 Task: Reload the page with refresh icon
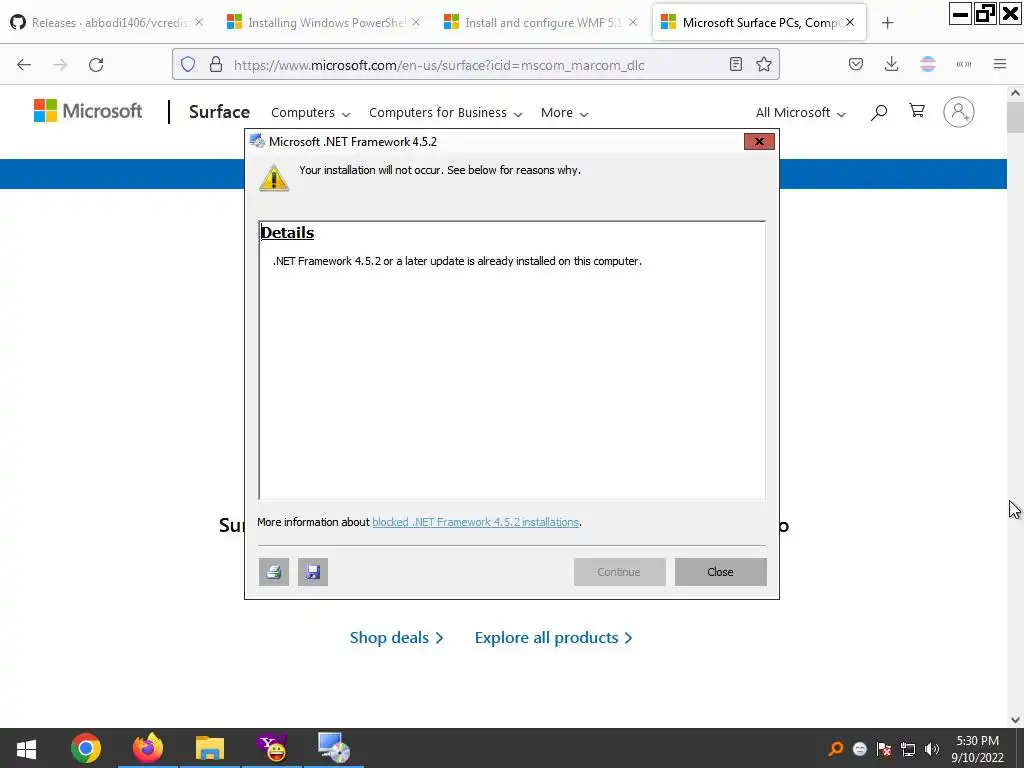point(96,65)
